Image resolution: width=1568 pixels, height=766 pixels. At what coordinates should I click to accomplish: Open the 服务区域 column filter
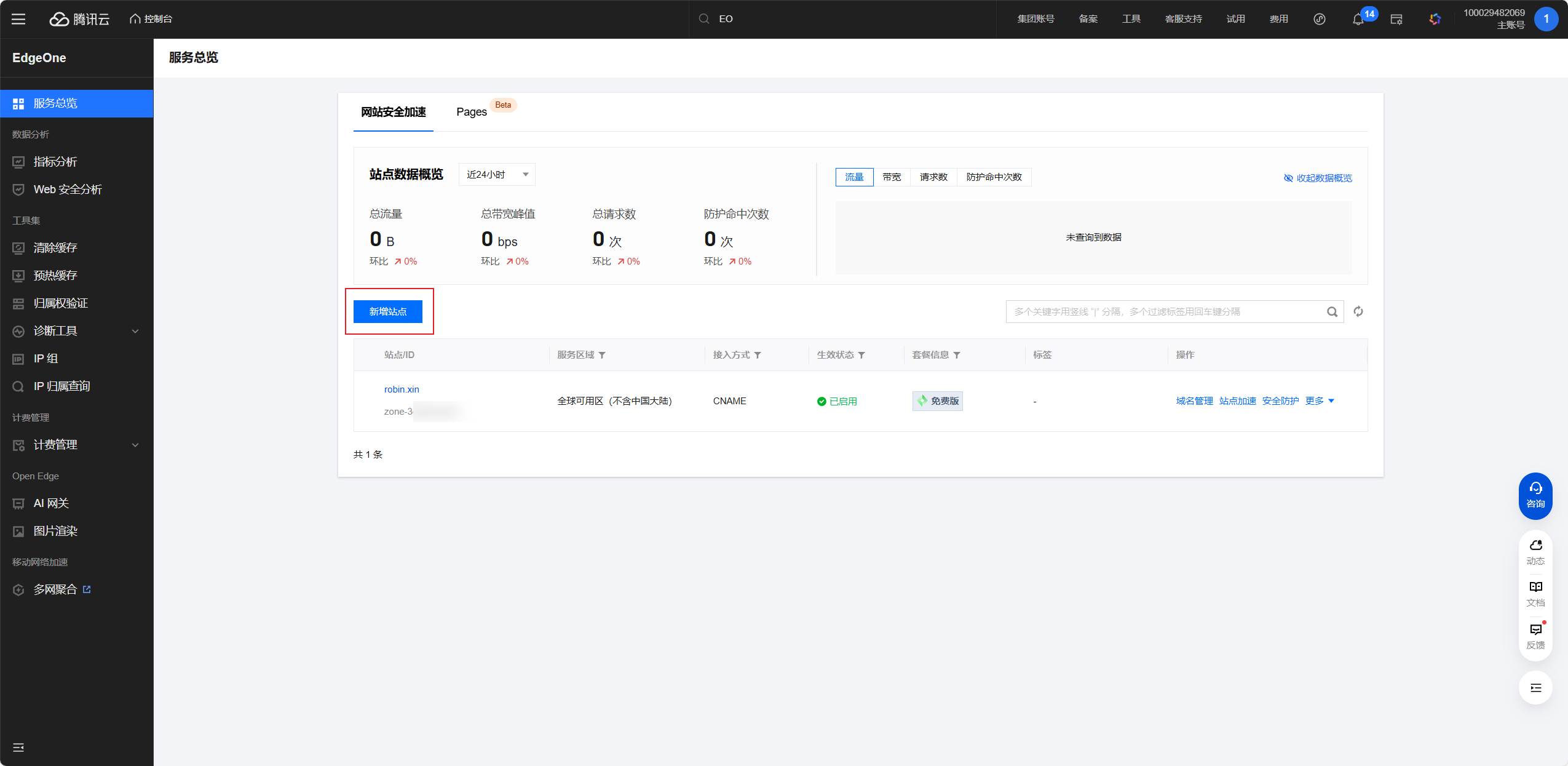tap(602, 356)
